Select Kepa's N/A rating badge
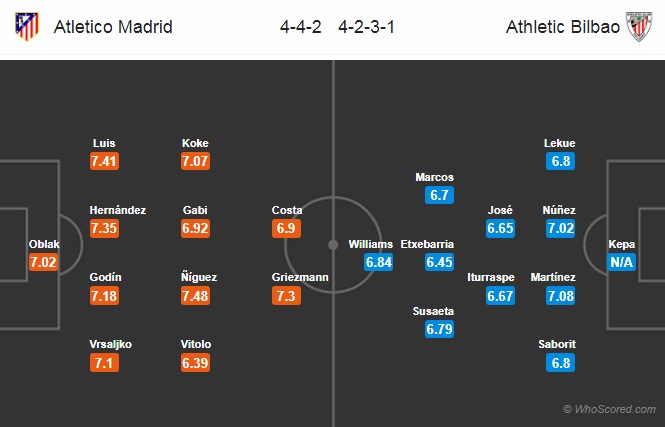Screen dimensions: 665x427 (621, 262)
